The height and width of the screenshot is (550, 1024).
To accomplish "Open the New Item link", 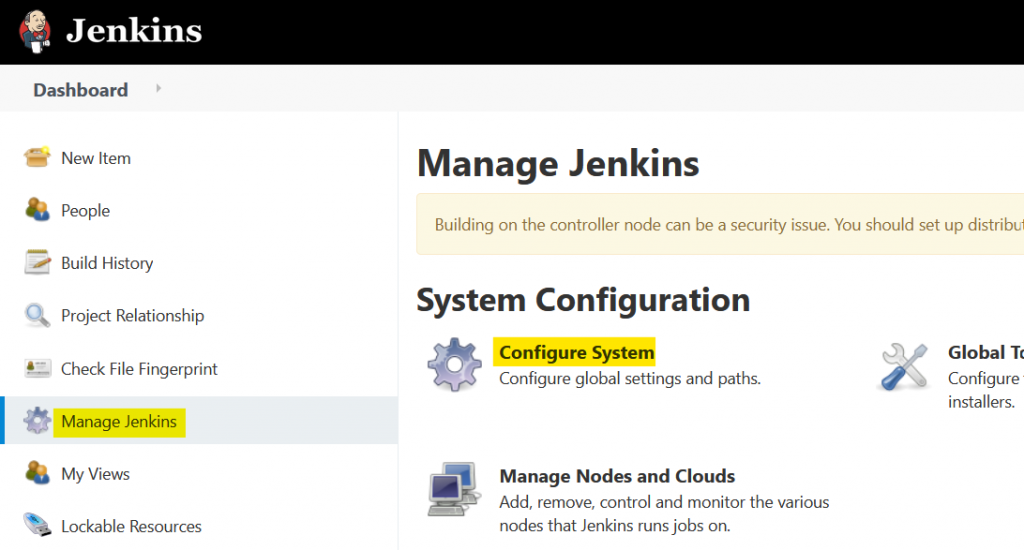I will click(96, 158).
